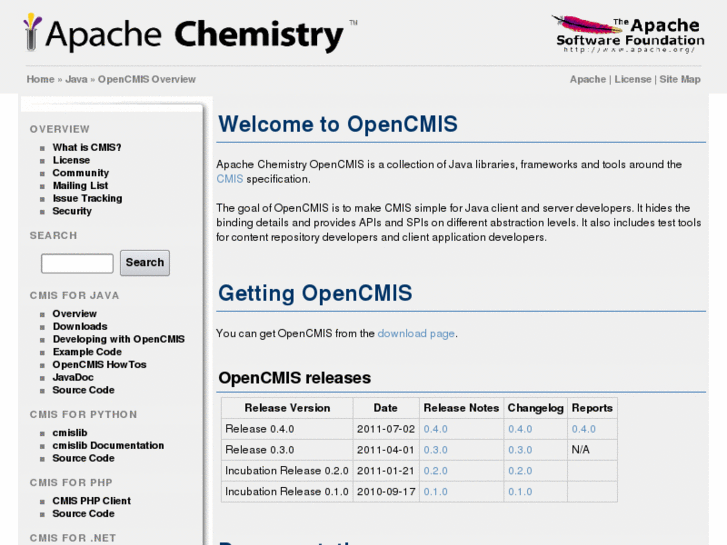Click the date 2010-09-17
The image size is (727, 545).
[386, 492]
